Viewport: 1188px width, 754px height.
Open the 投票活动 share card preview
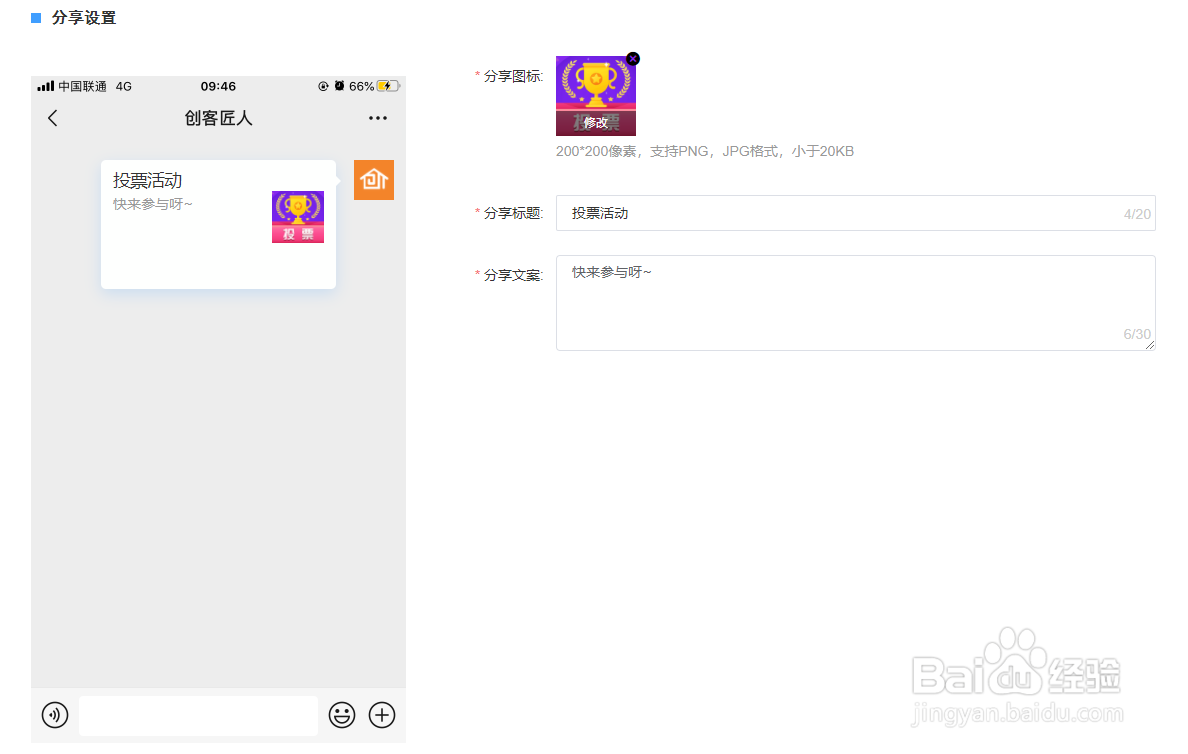click(218, 224)
